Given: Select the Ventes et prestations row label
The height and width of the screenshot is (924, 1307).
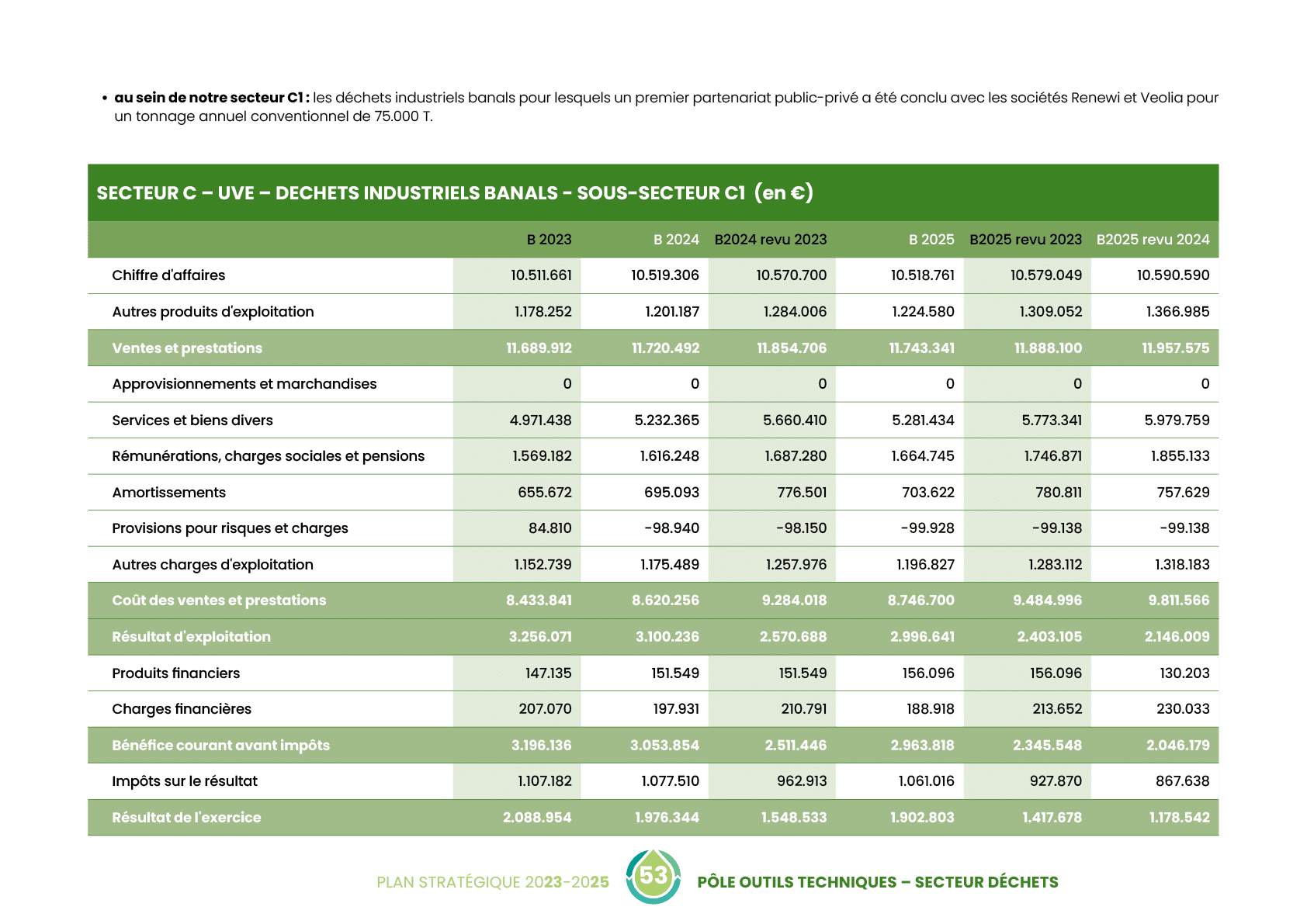Looking at the screenshot, I should click(x=187, y=348).
